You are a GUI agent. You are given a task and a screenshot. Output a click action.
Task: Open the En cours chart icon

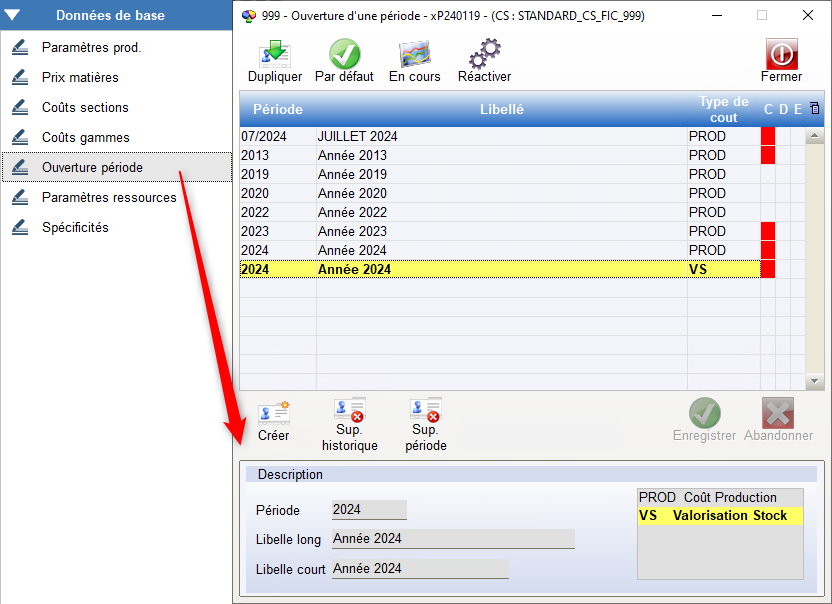point(414,55)
